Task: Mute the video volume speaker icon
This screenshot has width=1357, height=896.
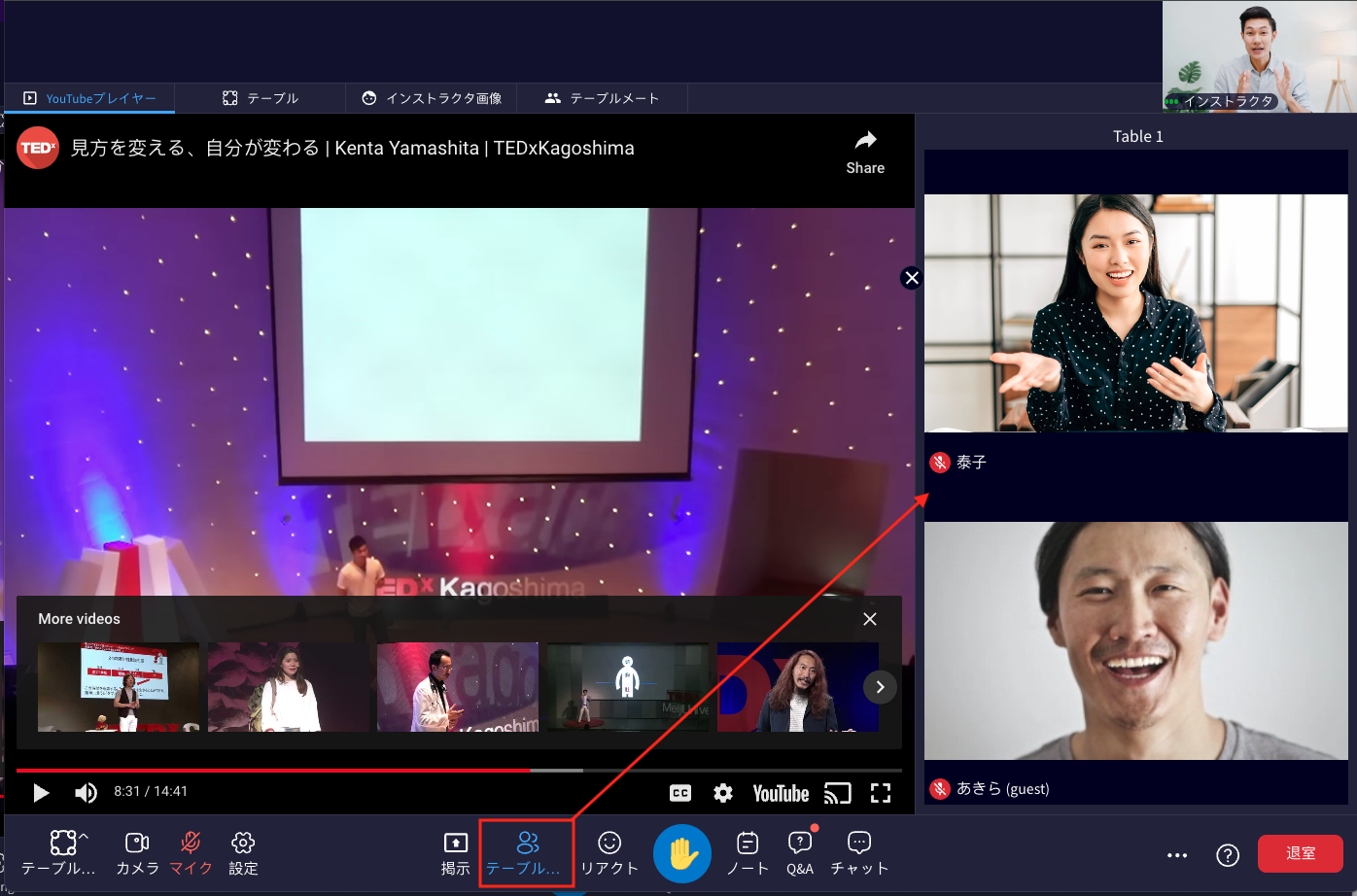Action: (86, 793)
